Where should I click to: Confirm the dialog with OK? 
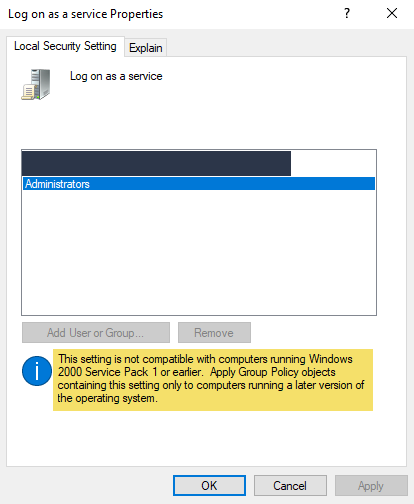click(x=209, y=485)
